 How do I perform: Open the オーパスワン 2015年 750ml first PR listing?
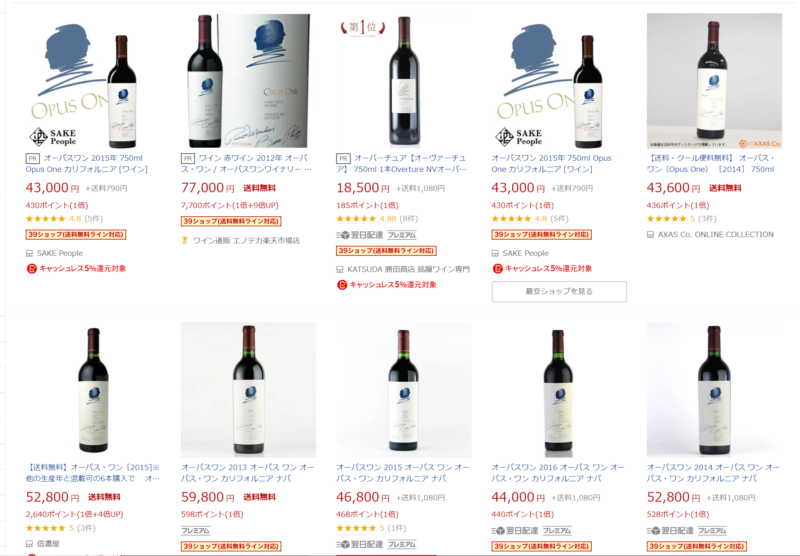point(87,164)
